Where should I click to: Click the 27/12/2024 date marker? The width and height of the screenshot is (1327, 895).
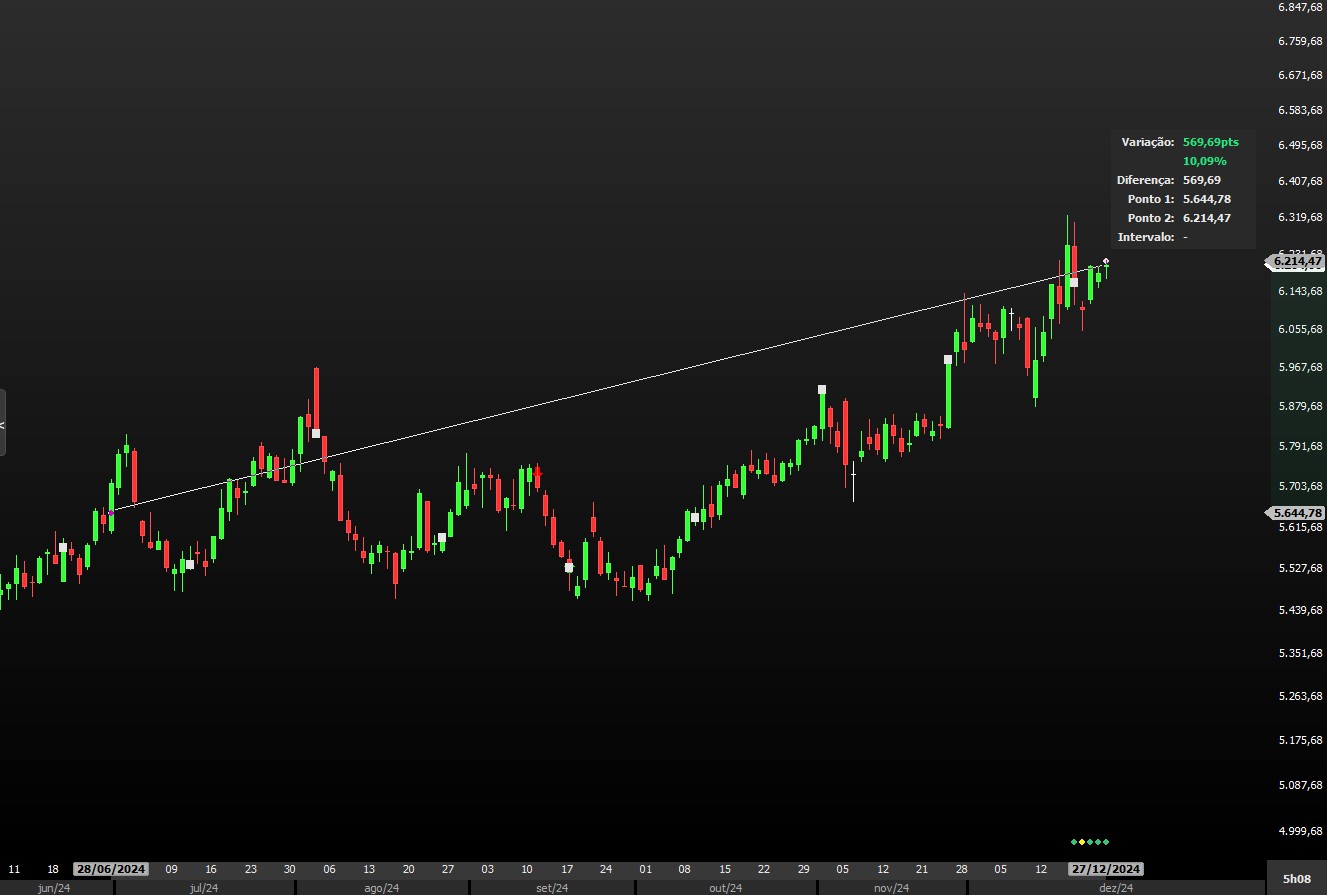pos(1105,869)
